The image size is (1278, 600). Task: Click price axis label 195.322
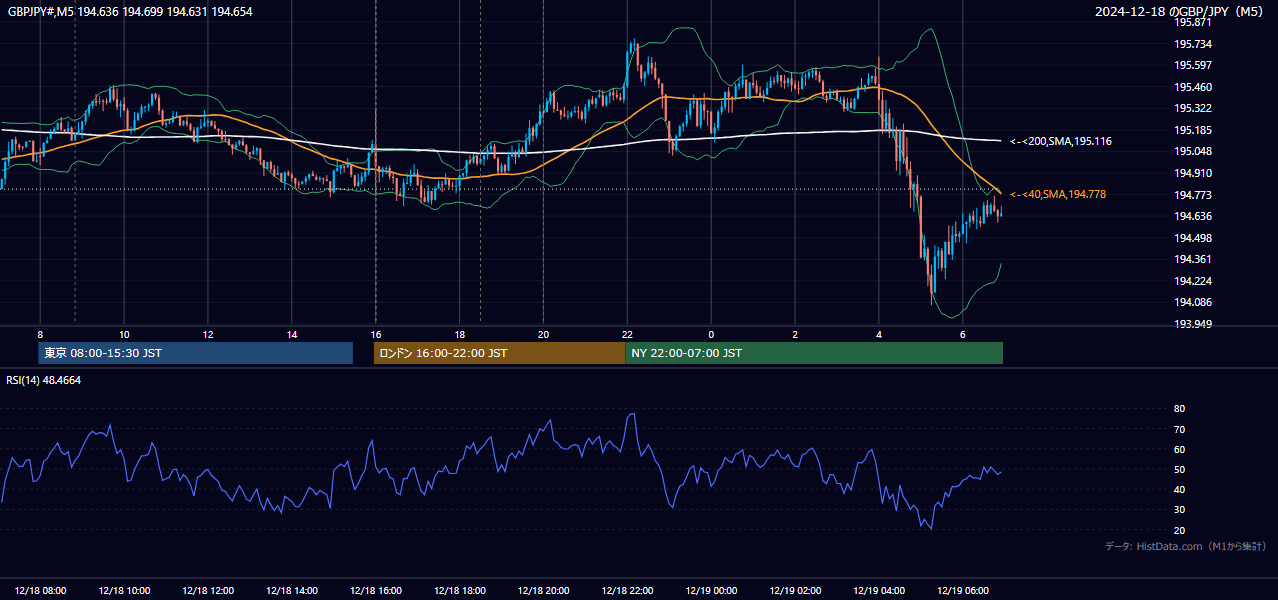pyautogui.click(x=1193, y=108)
